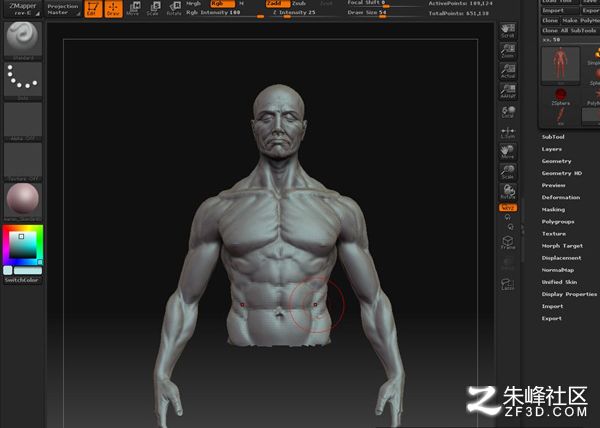Screen dimensions: 600x428
Task: Click the Rotate view icon in right shelf
Action: pos(508,192)
